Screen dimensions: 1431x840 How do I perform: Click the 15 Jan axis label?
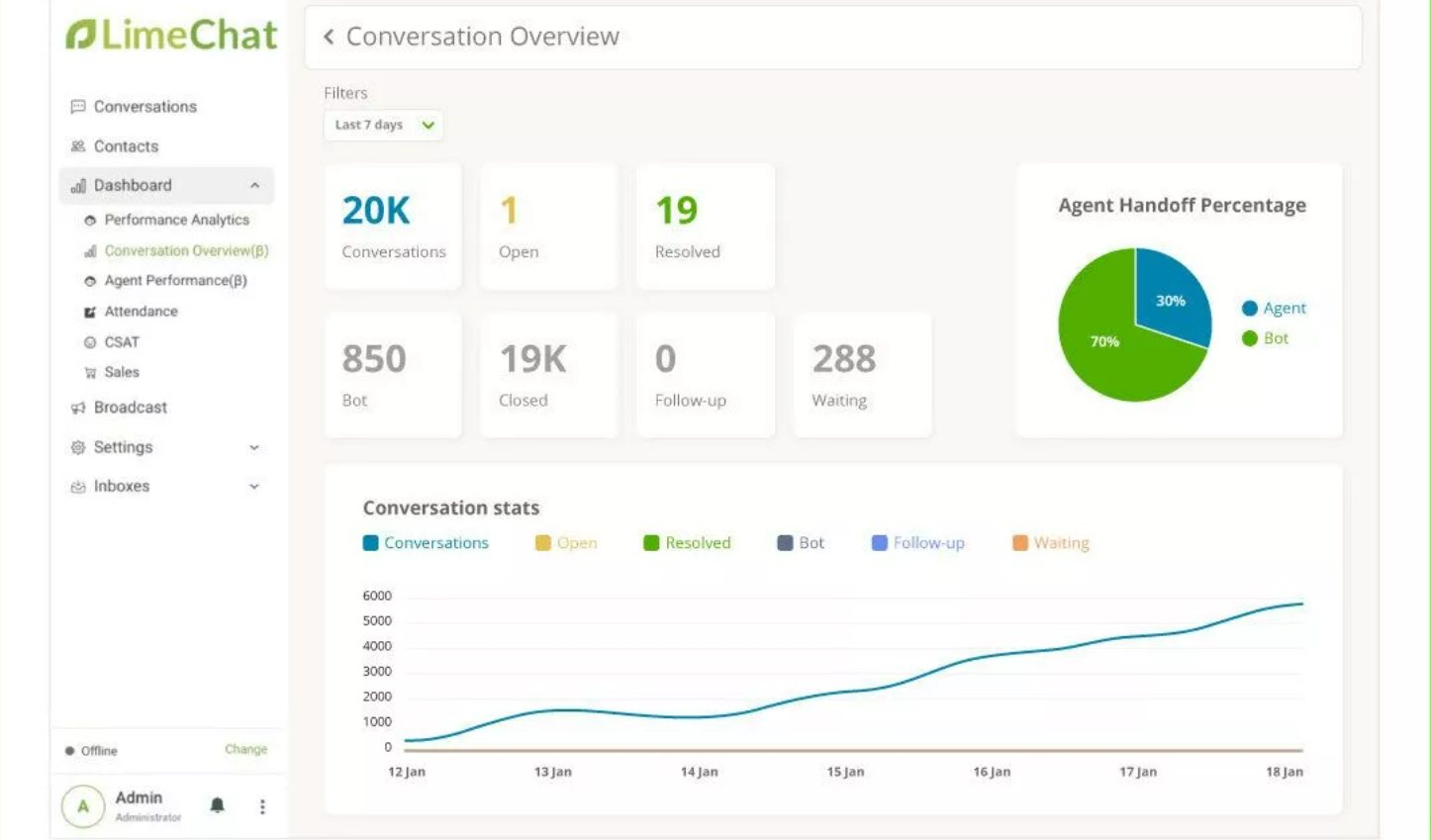point(845,772)
